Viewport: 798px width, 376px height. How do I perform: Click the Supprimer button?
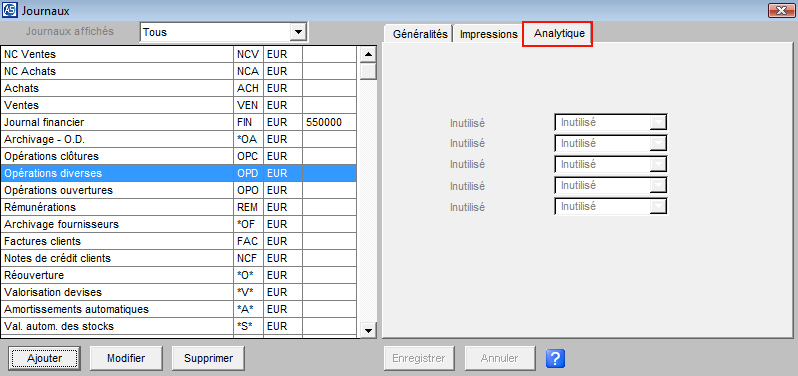[x=208, y=358]
